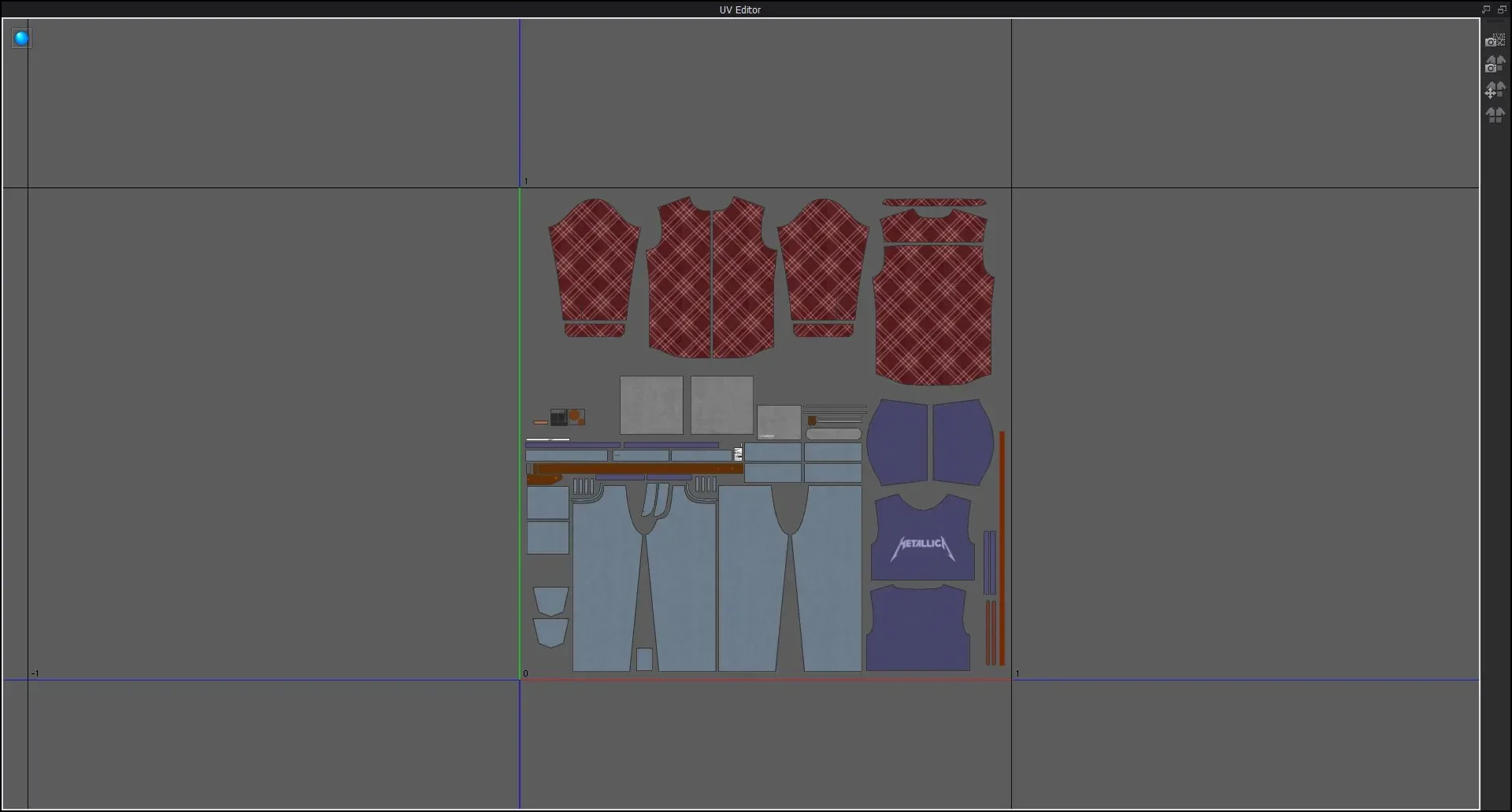Click the camera with UV pattern snapshot icon

click(1495, 40)
